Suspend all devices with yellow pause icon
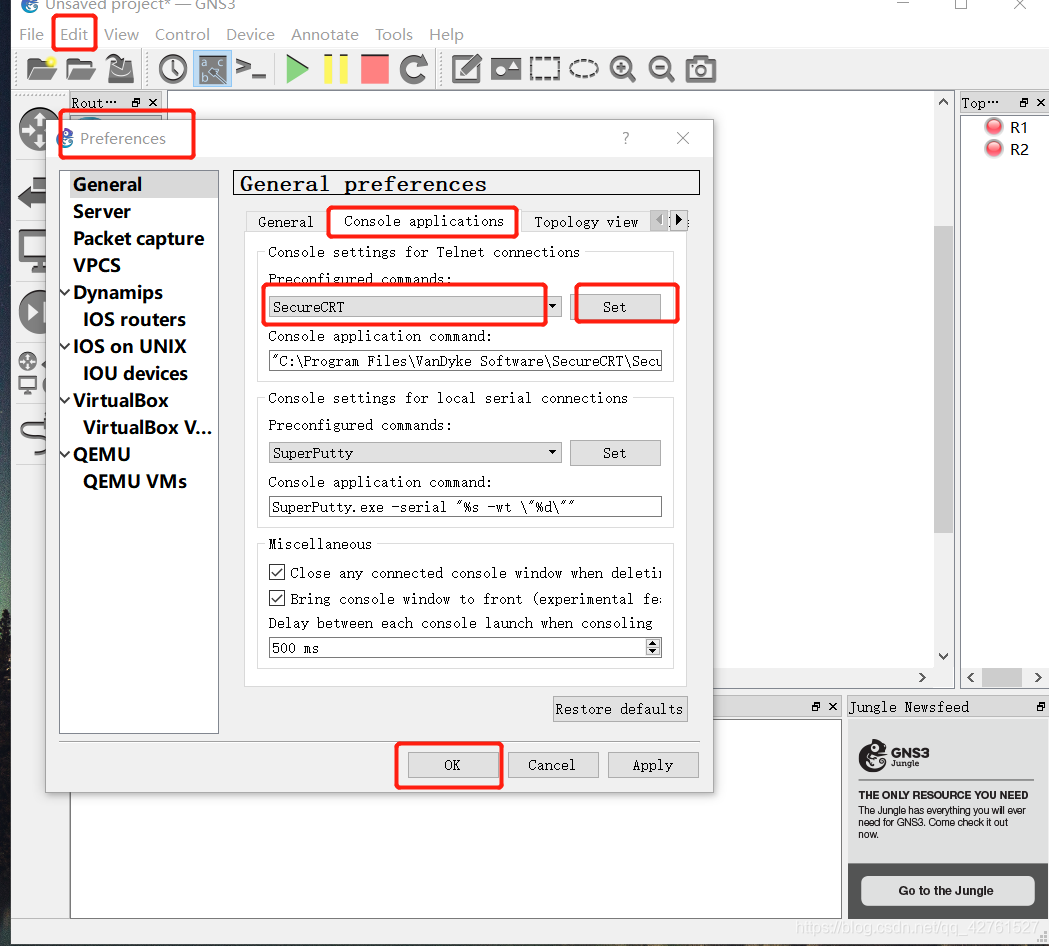1049x946 pixels. (335, 69)
